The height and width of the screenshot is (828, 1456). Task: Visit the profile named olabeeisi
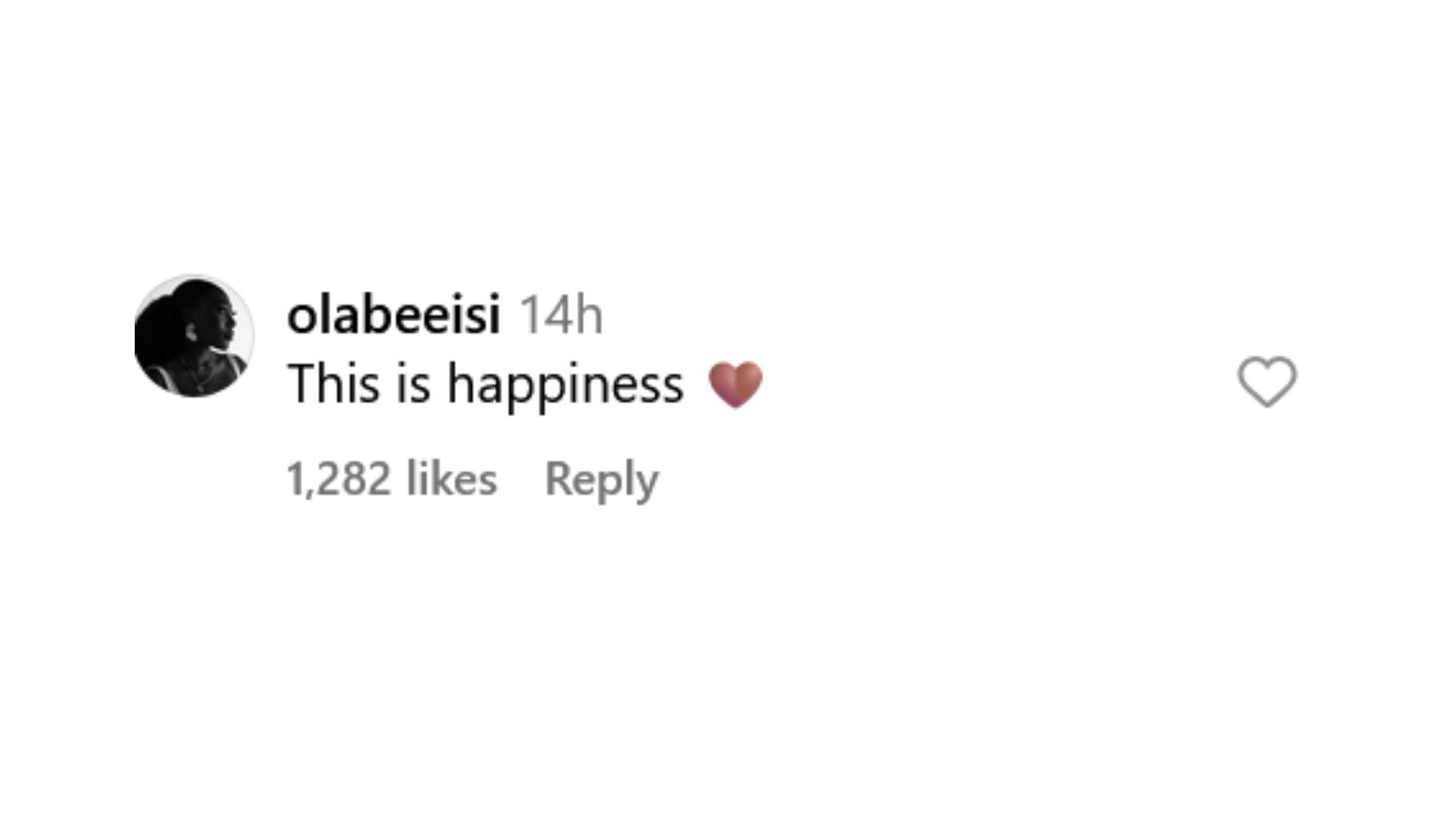393,314
